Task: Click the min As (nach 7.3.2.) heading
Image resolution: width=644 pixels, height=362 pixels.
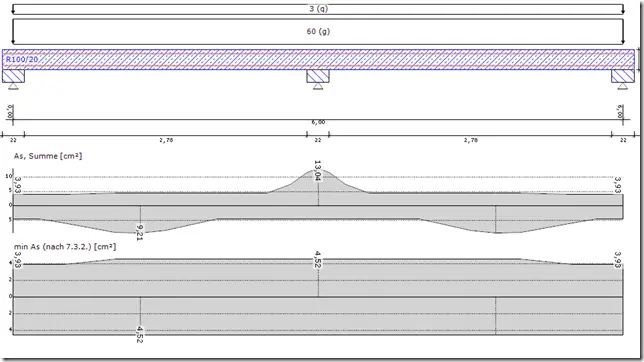Action: tap(65, 247)
